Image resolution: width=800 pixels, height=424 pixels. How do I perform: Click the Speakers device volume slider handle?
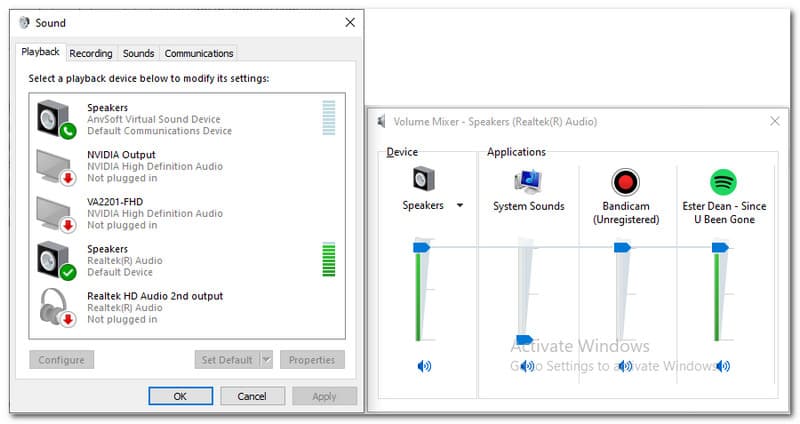pos(421,247)
